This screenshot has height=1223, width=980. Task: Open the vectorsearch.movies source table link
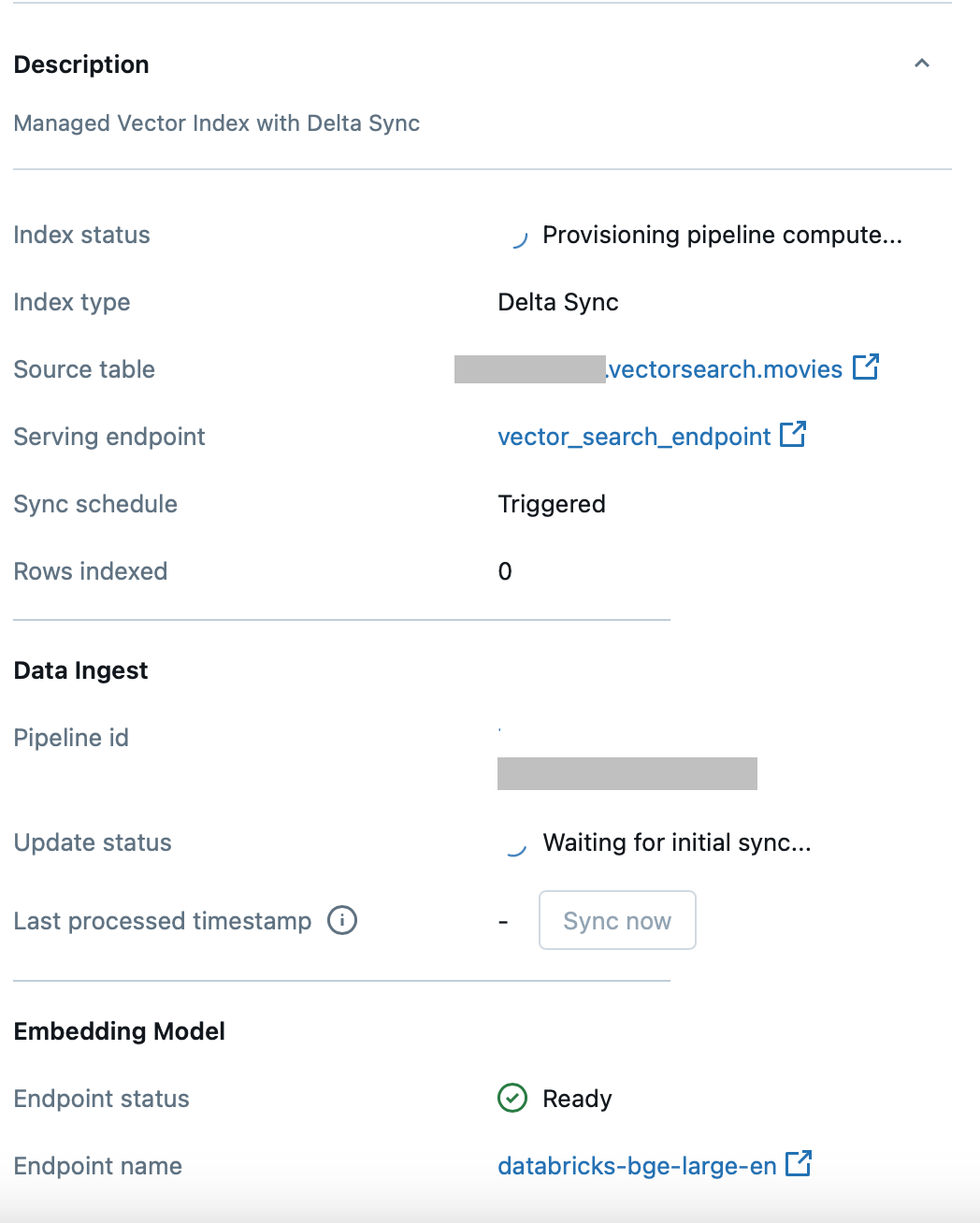pos(725,369)
